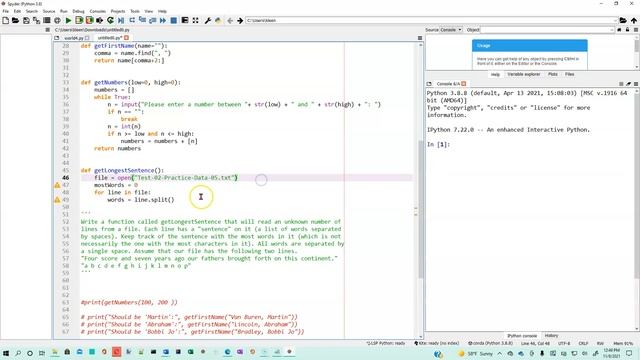640x360 pixels.
Task: Open Windows search from the taskbar
Action: pos(18,353)
